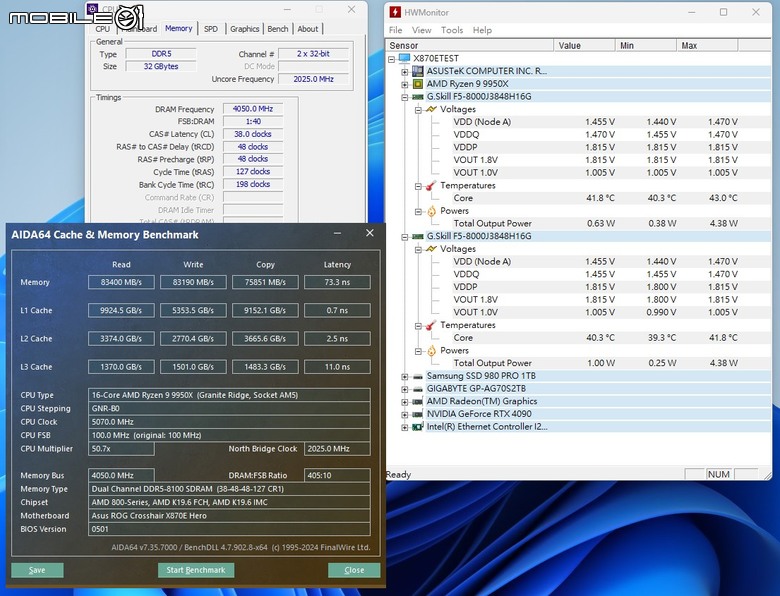Expand the AMD Radeon(TM) Graphics node

pos(405,402)
